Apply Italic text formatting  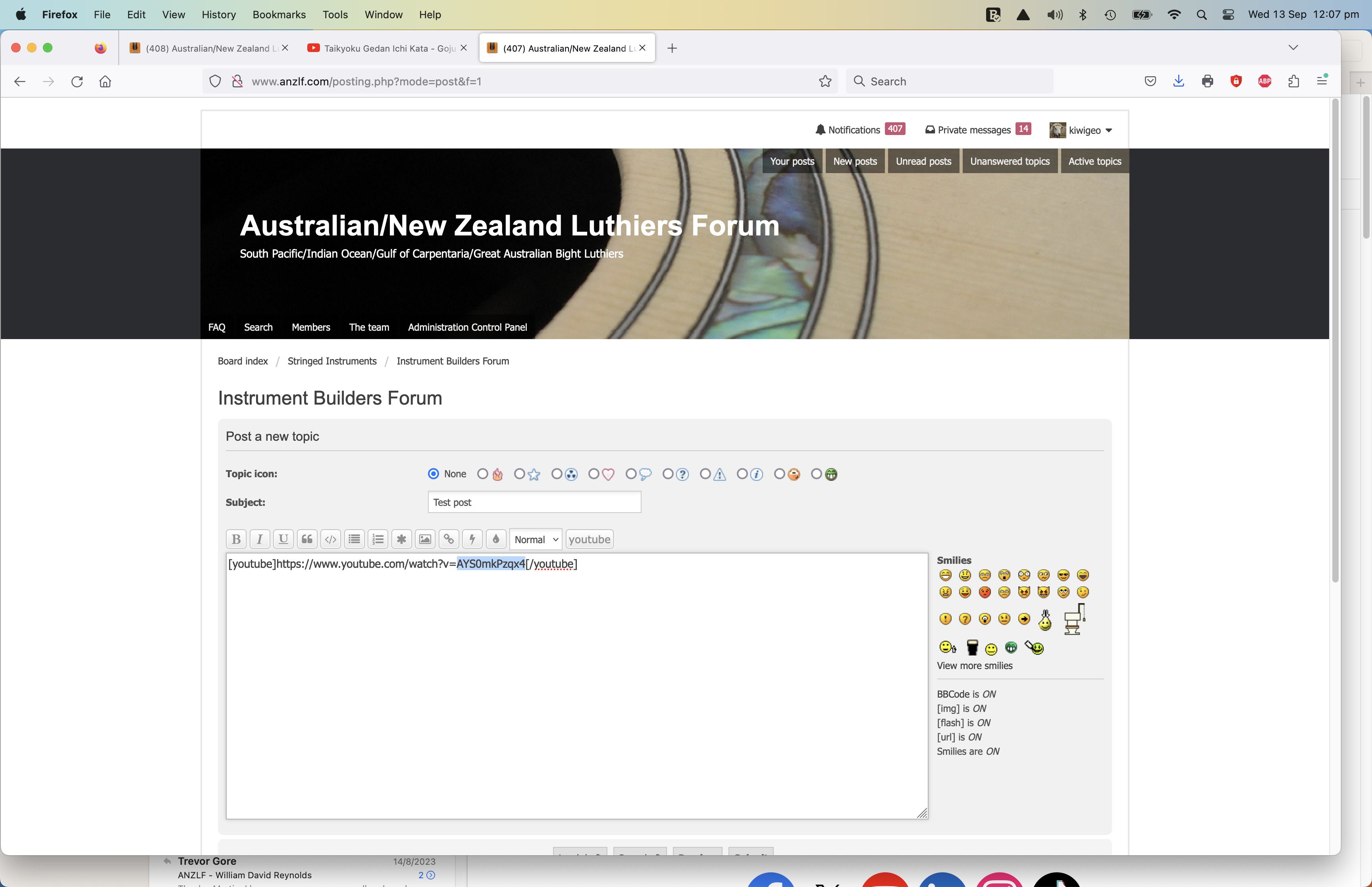(x=260, y=539)
